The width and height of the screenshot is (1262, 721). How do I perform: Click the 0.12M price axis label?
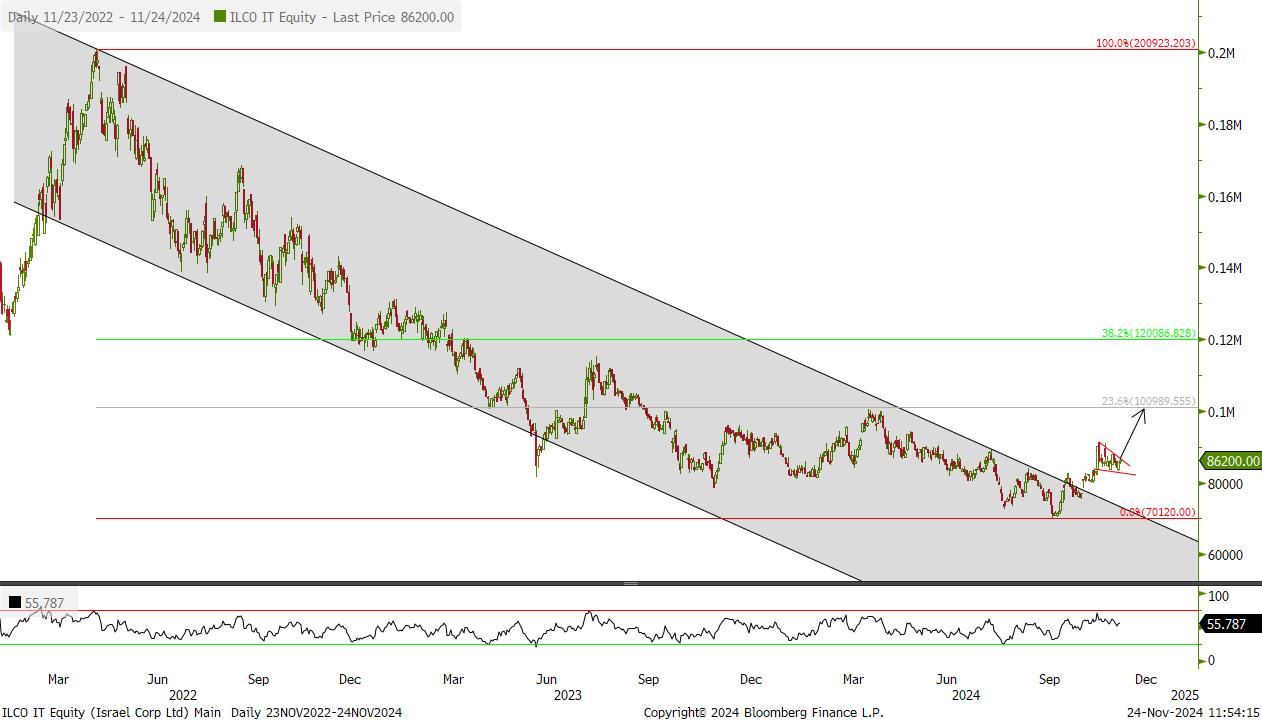[x=1224, y=340]
